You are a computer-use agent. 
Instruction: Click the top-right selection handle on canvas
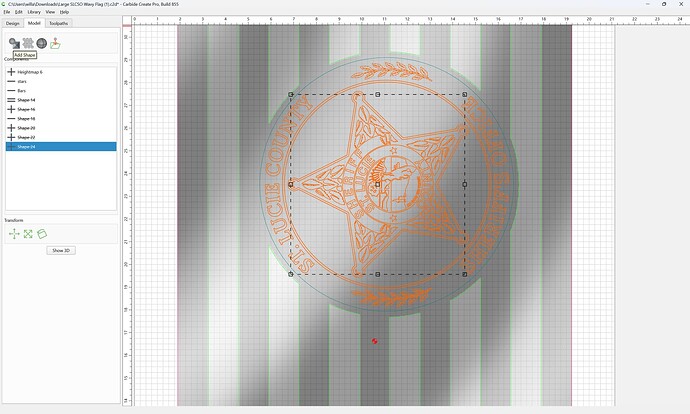465,95
